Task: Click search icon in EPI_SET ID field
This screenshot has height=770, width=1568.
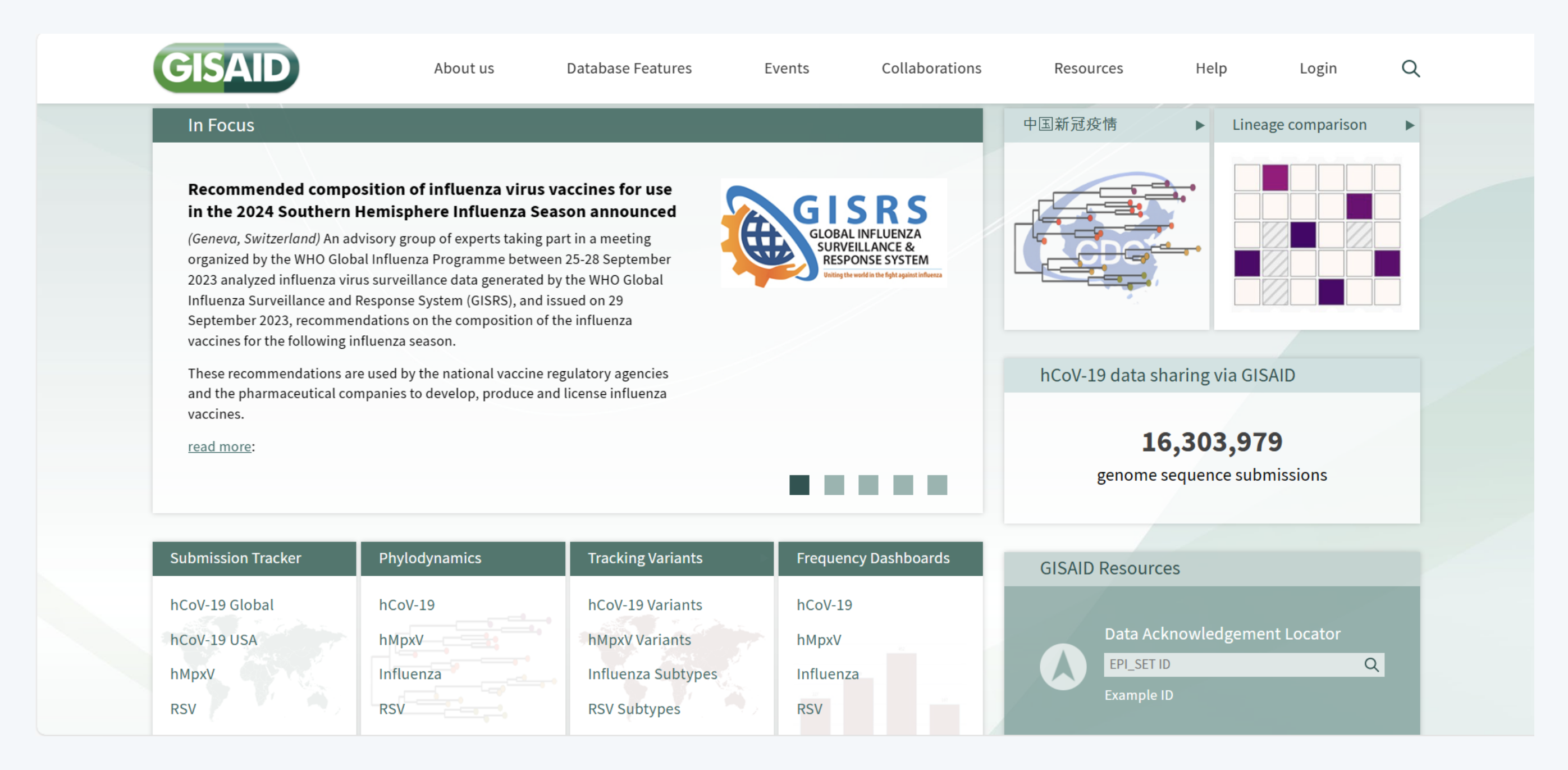Action: (x=1371, y=664)
